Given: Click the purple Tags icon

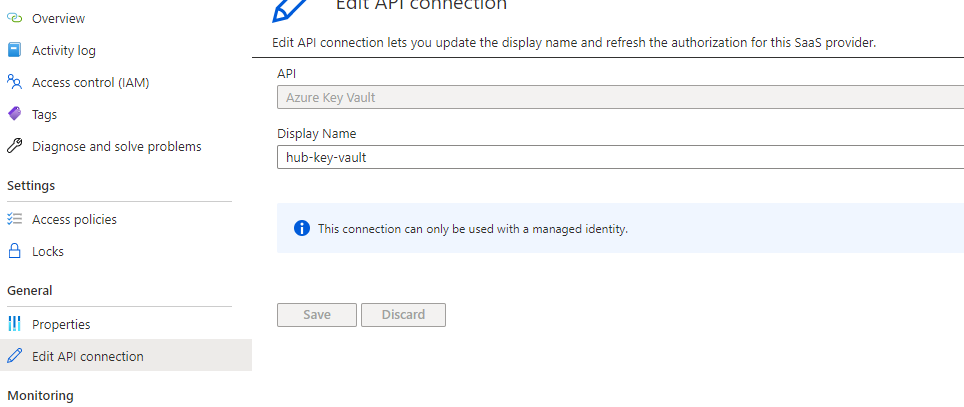Looking at the screenshot, I should (14, 114).
